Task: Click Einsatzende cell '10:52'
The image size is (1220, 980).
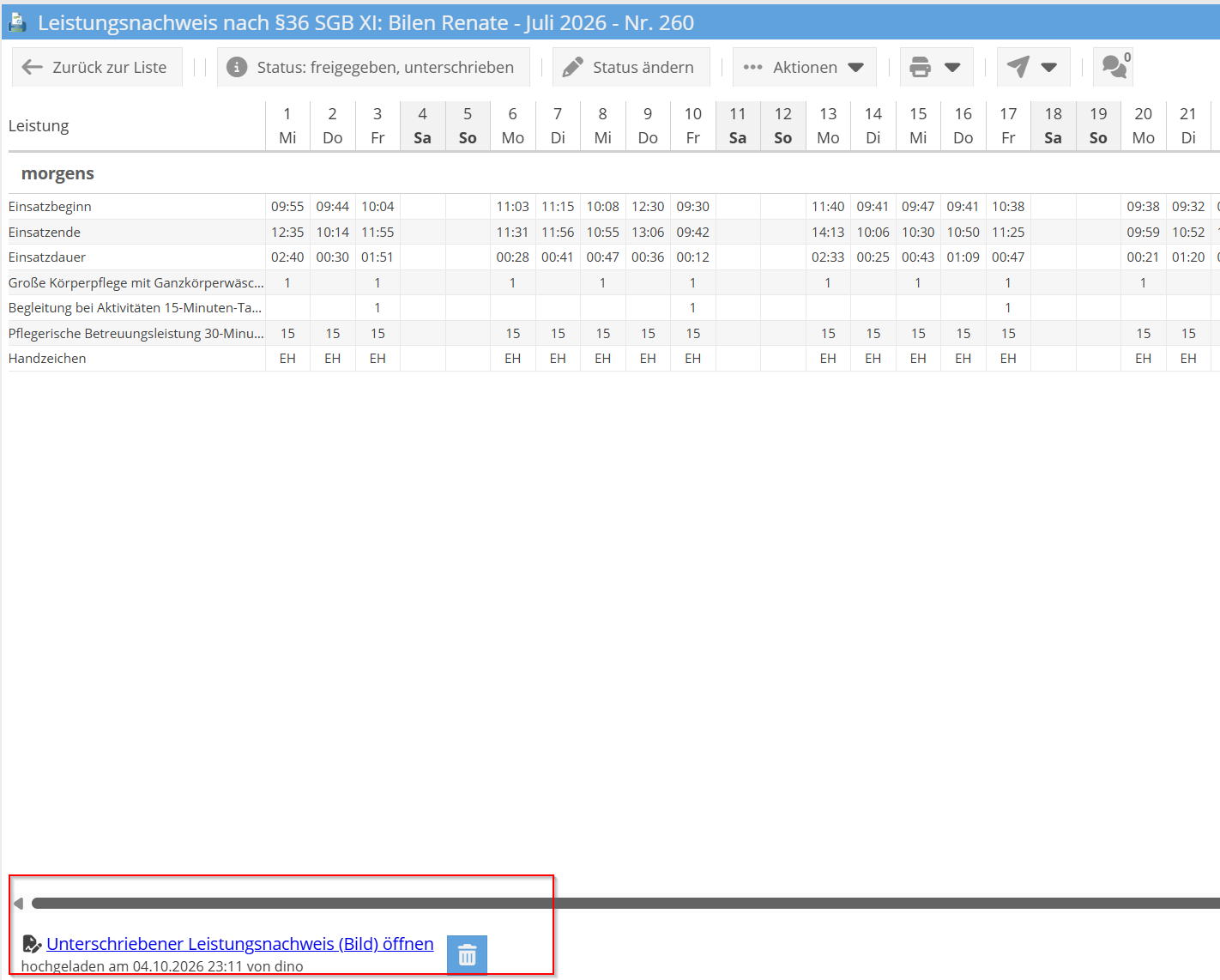Action: pyautogui.click(x=1188, y=233)
